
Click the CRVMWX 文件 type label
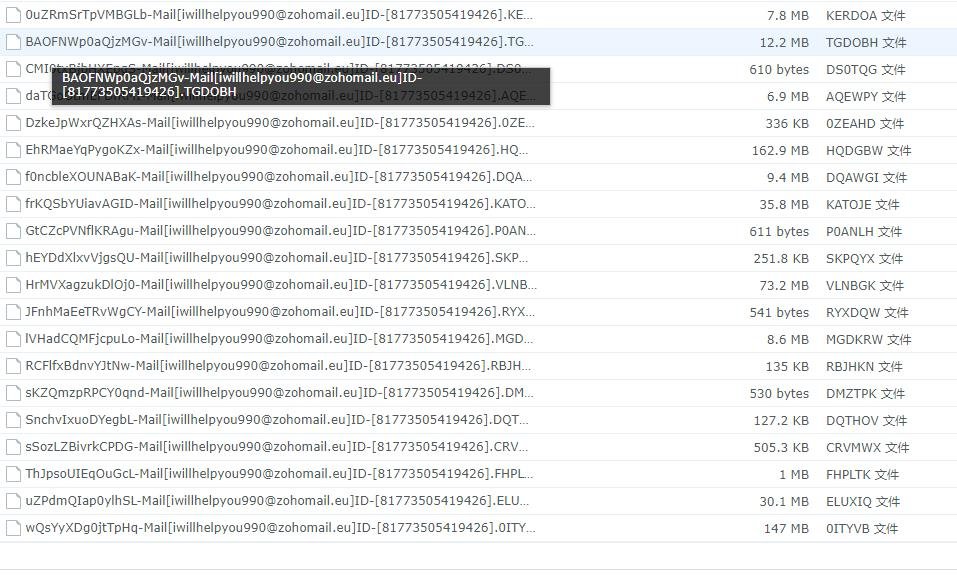pyautogui.click(x=867, y=447)
